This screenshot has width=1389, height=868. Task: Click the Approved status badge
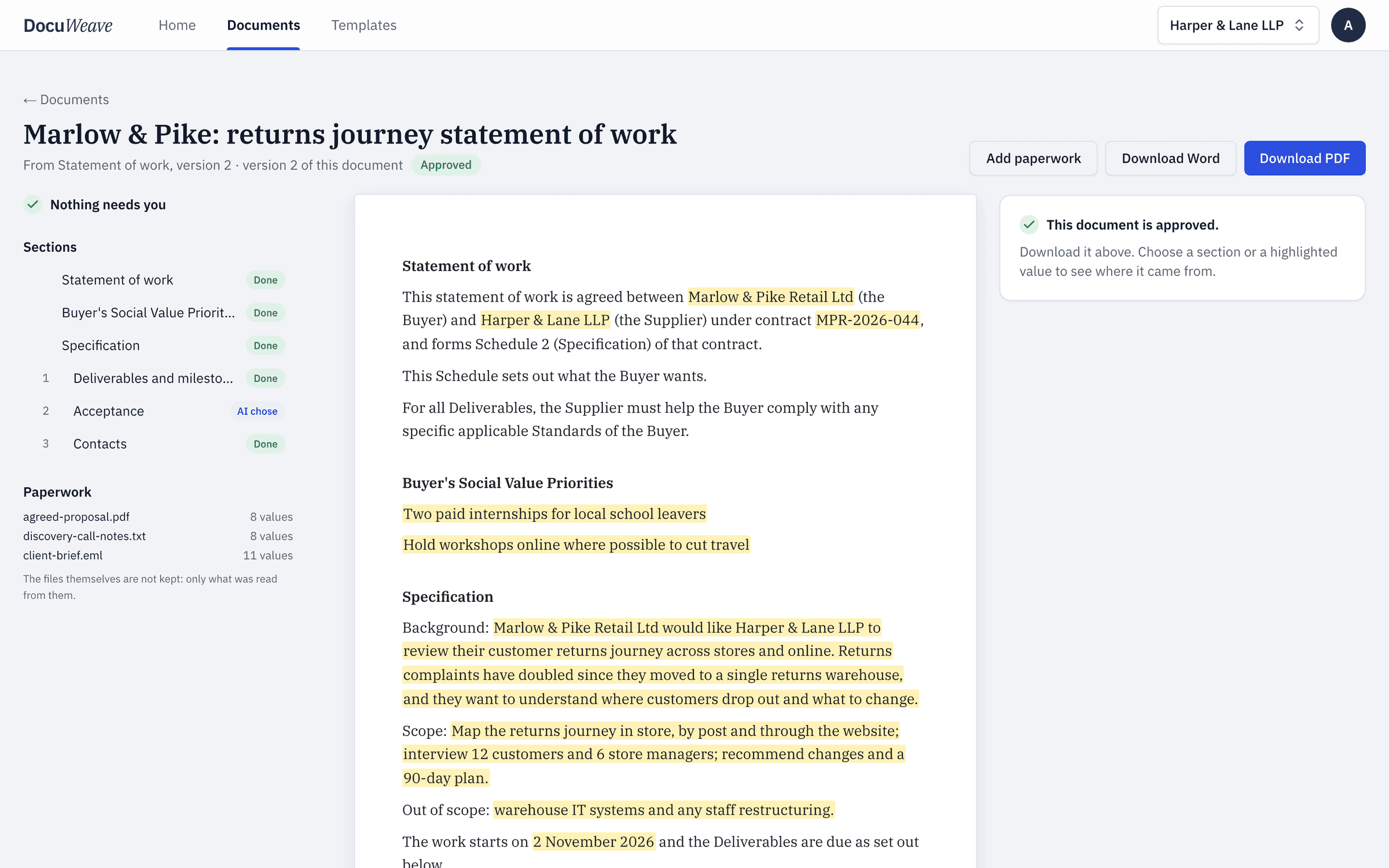[x=446, y=165]
